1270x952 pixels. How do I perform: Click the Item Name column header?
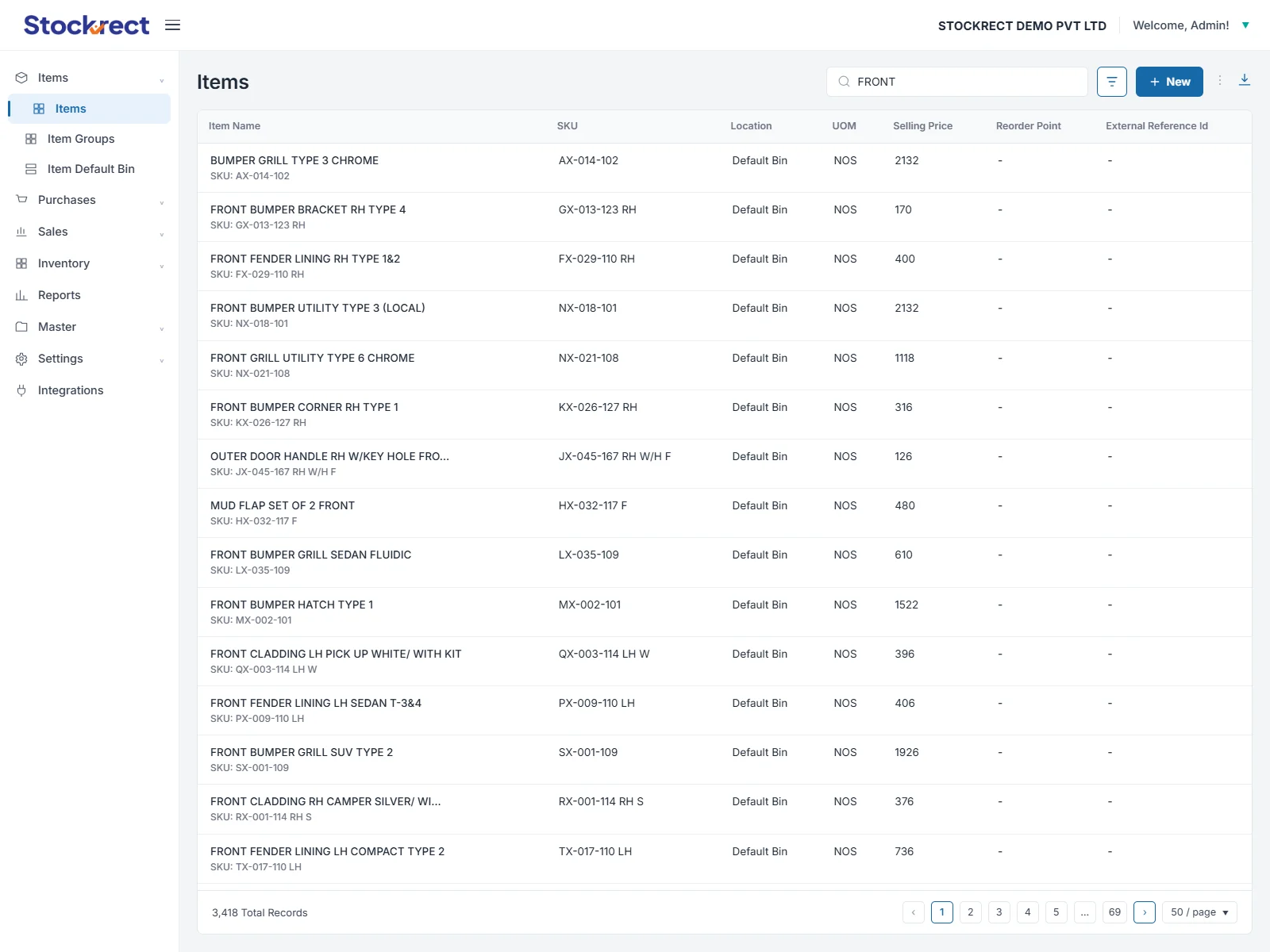pos(234,126)
